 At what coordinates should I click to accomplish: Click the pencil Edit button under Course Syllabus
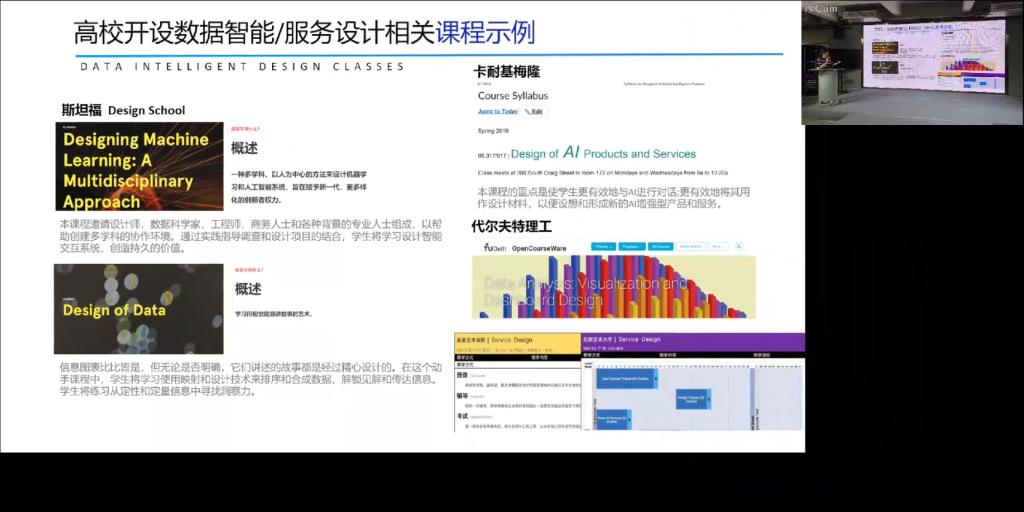[x=534, y=112]
